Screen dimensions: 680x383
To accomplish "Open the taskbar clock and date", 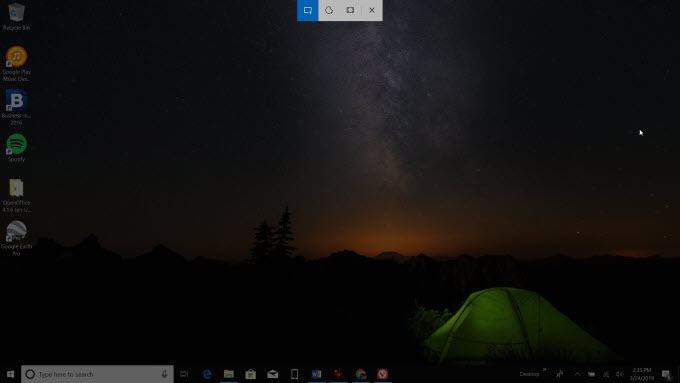I will click(641, 374).
